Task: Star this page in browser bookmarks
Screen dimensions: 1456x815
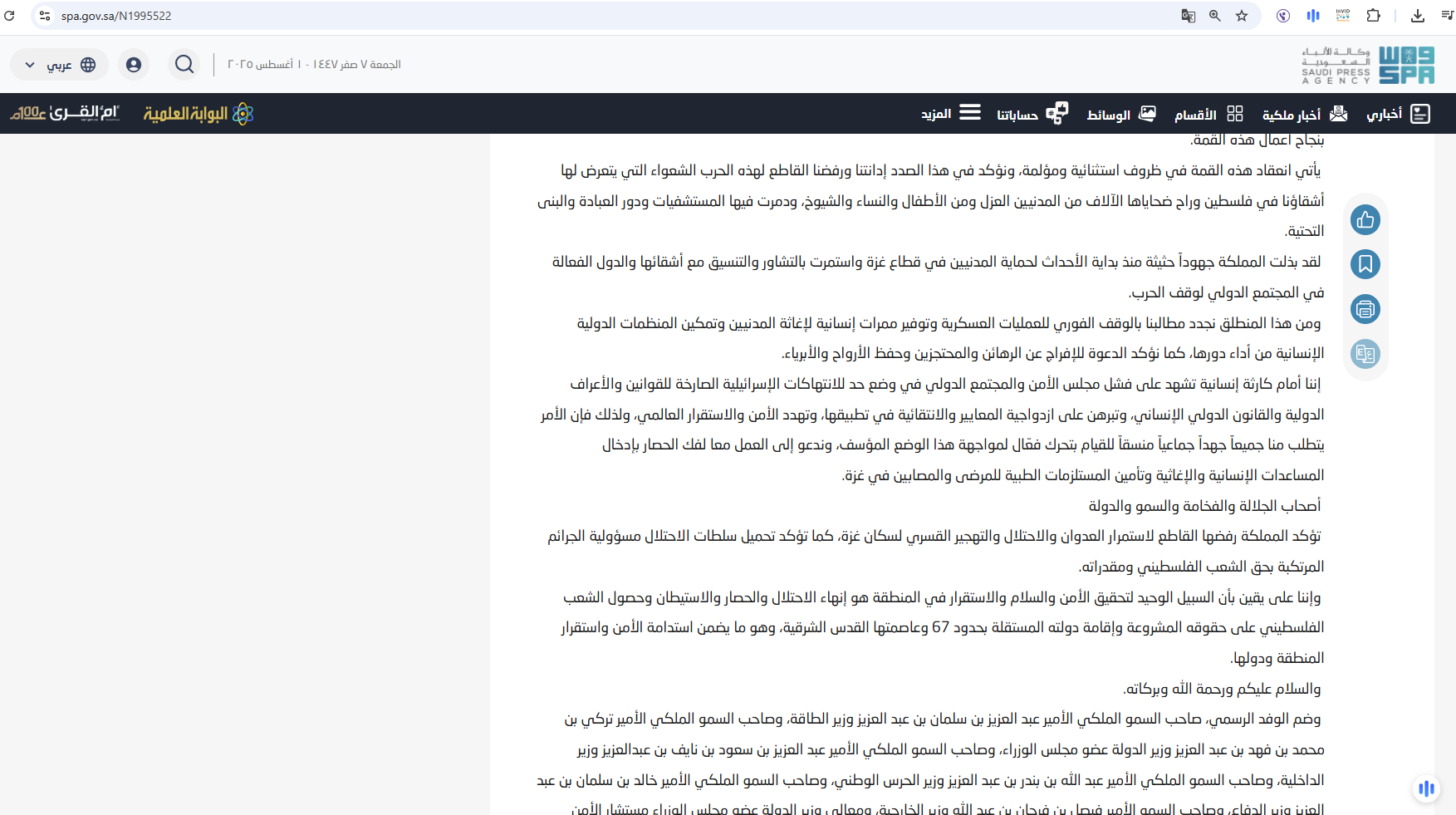Action: pyautogui.click(x=1241, y=15)
